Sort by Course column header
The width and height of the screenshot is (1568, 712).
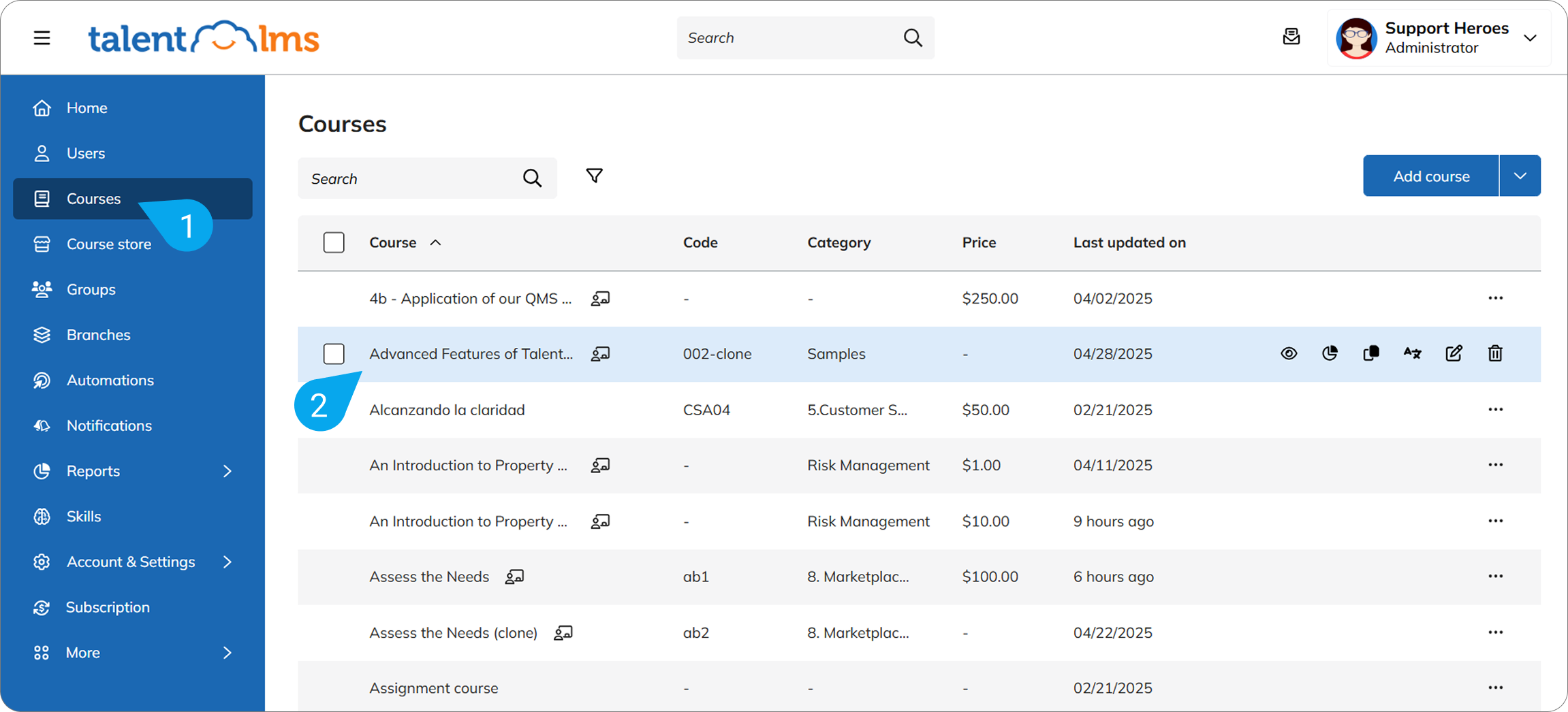(x=392, y=242)
